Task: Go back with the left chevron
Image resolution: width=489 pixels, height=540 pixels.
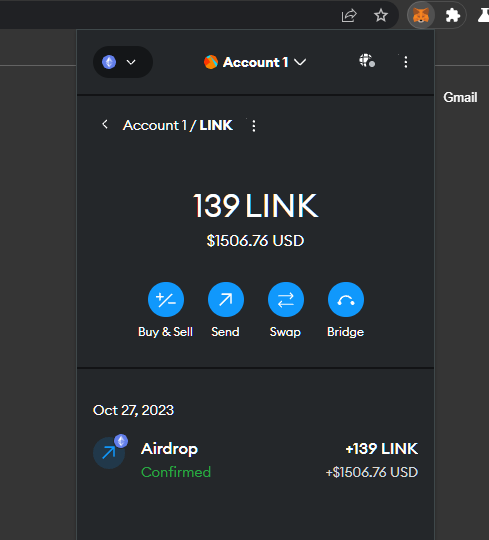Action: point(105,124)
